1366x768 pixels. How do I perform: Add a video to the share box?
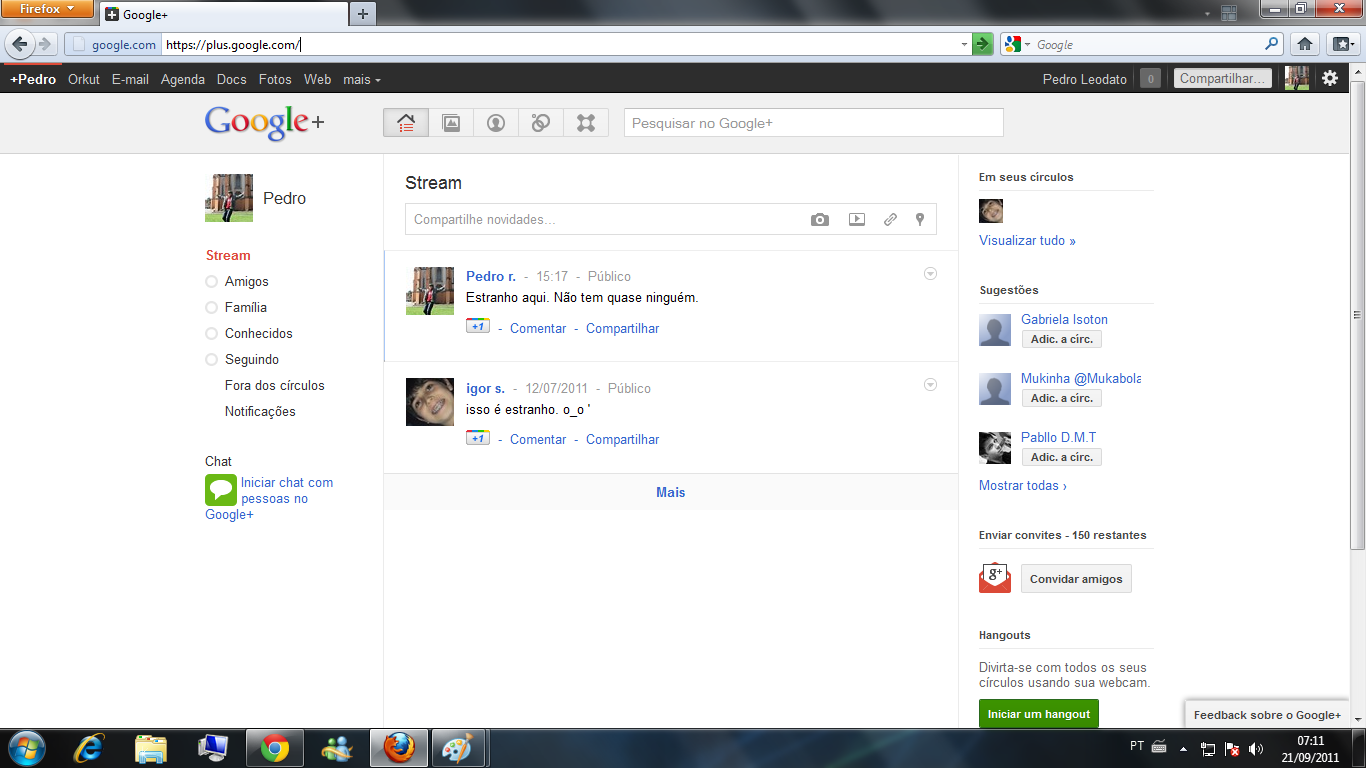point(857,220)
